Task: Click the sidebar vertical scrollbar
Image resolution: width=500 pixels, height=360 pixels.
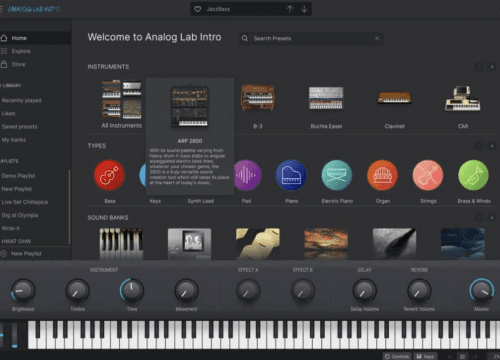Action: point(69,207)
